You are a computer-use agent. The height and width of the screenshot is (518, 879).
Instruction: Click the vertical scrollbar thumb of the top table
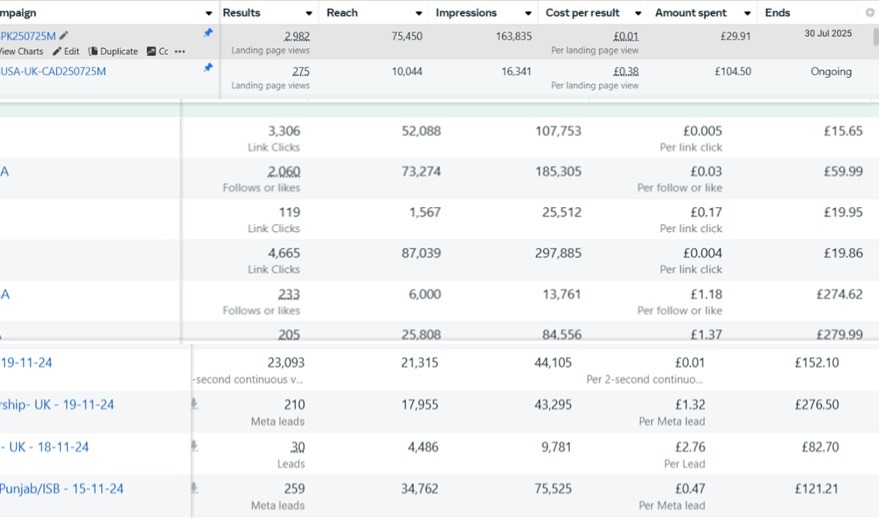(x=876, y=37)
